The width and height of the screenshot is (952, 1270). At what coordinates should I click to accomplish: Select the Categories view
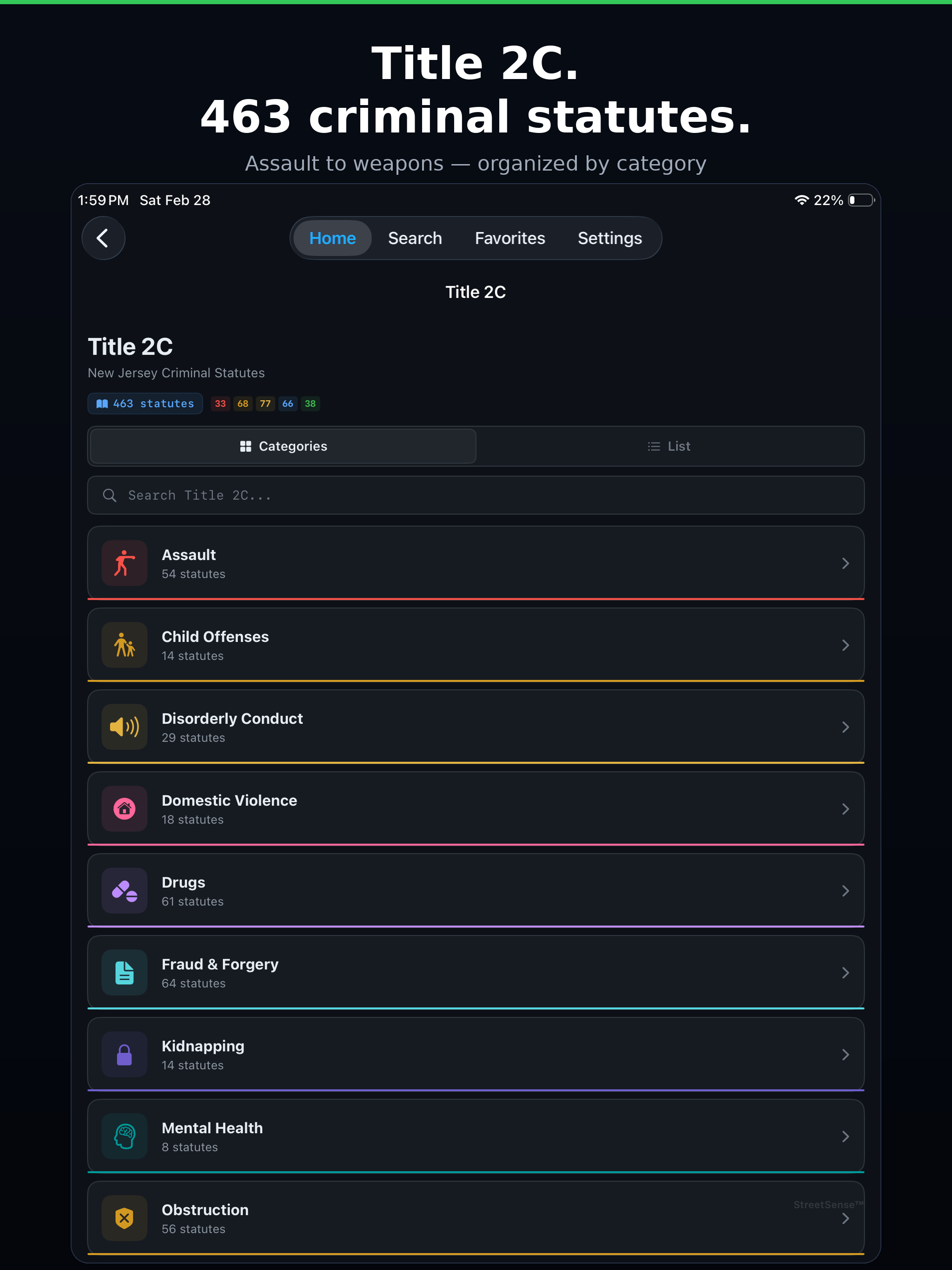(x=283, y=446)
